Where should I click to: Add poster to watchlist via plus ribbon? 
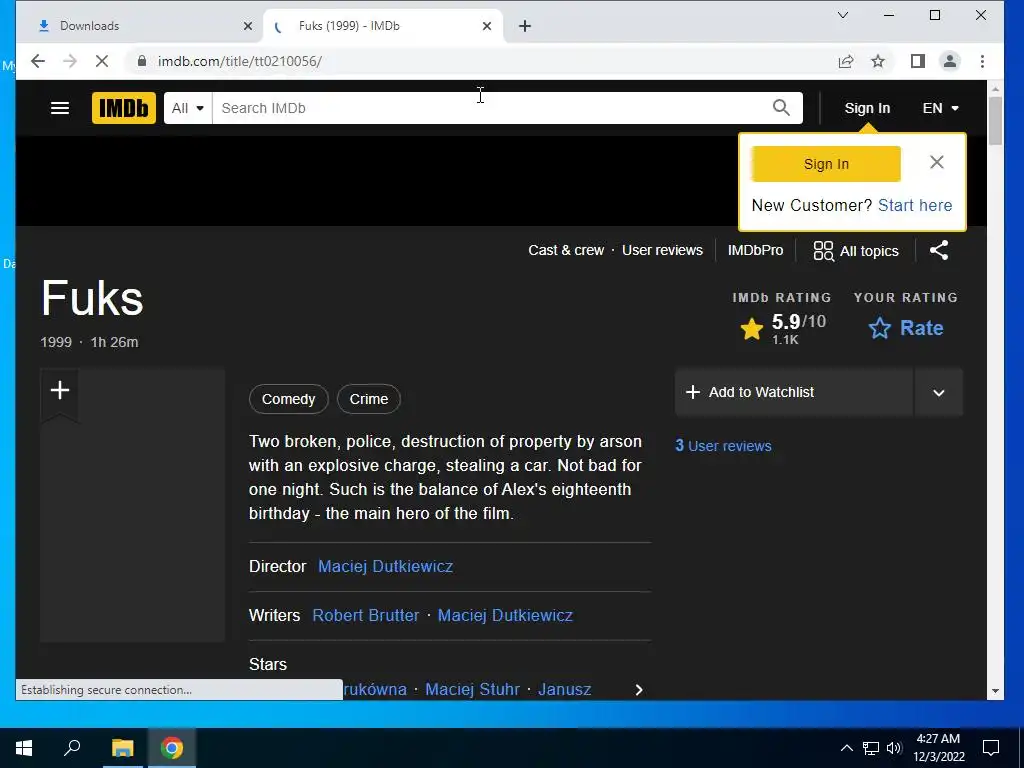click(59, 391)
